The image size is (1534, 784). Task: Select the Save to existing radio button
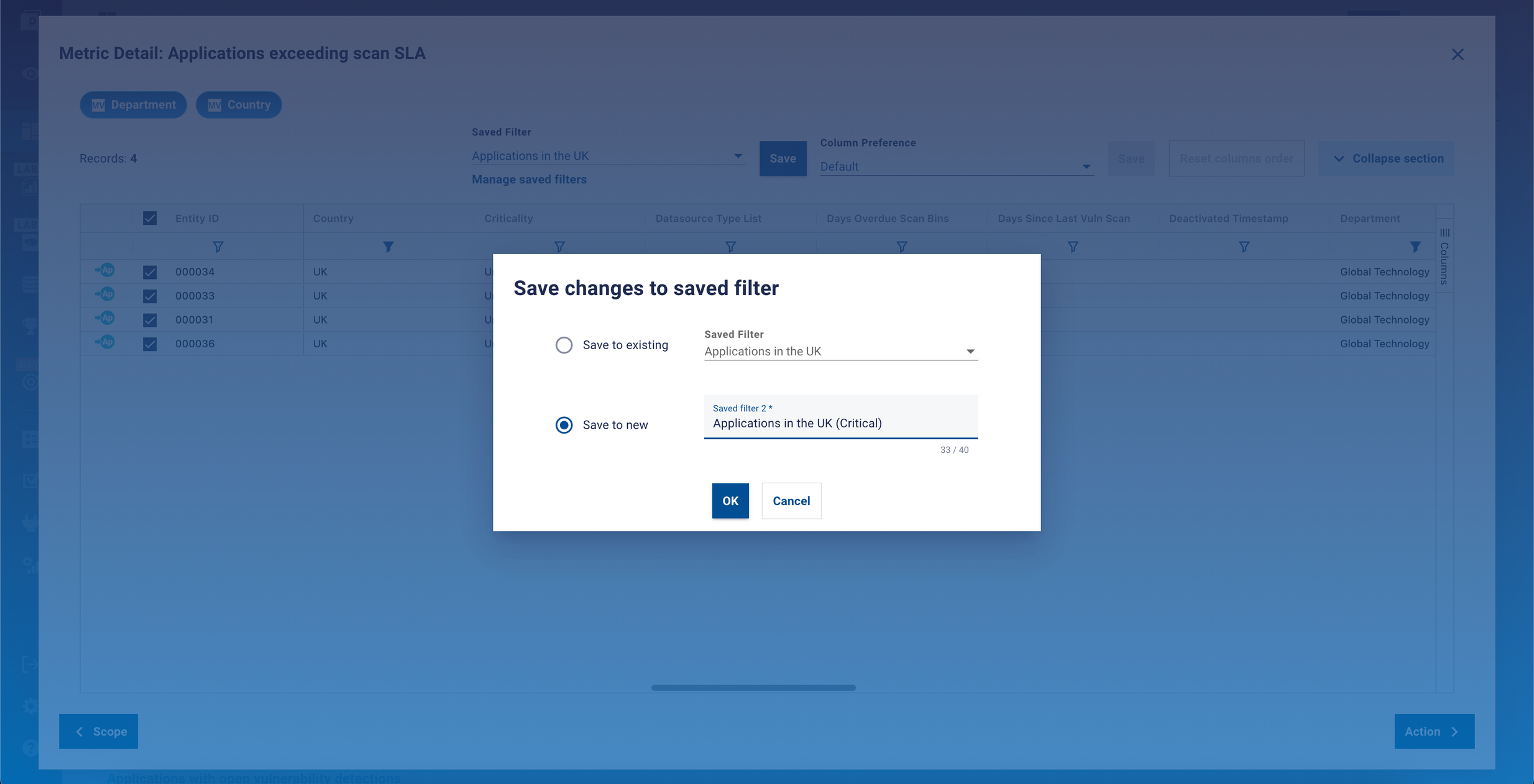564,345
